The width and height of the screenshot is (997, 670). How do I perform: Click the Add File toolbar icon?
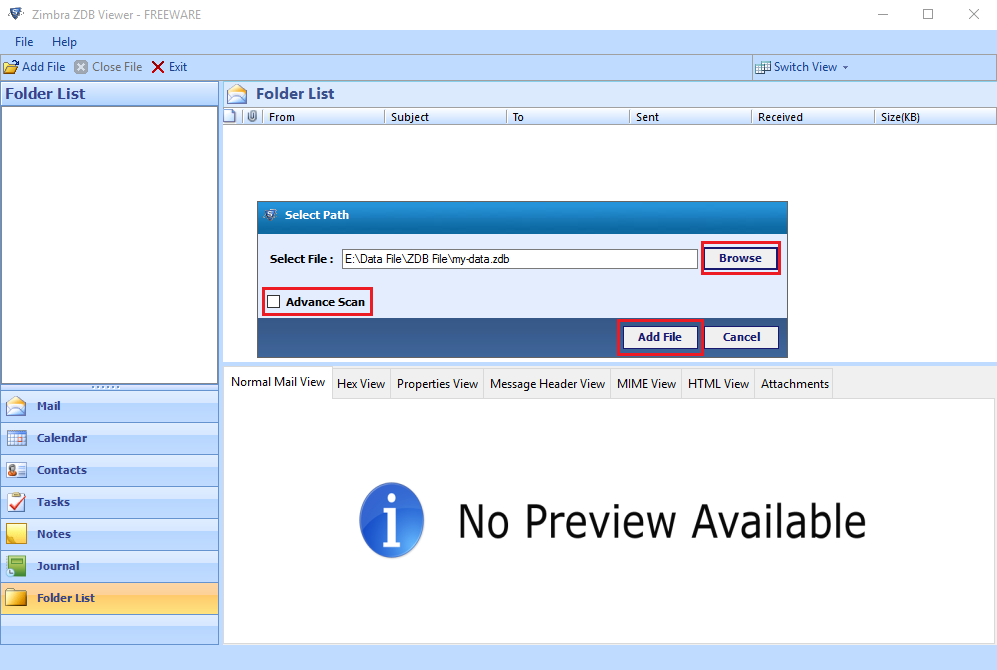pyautogui.click(x=11, y=67)
